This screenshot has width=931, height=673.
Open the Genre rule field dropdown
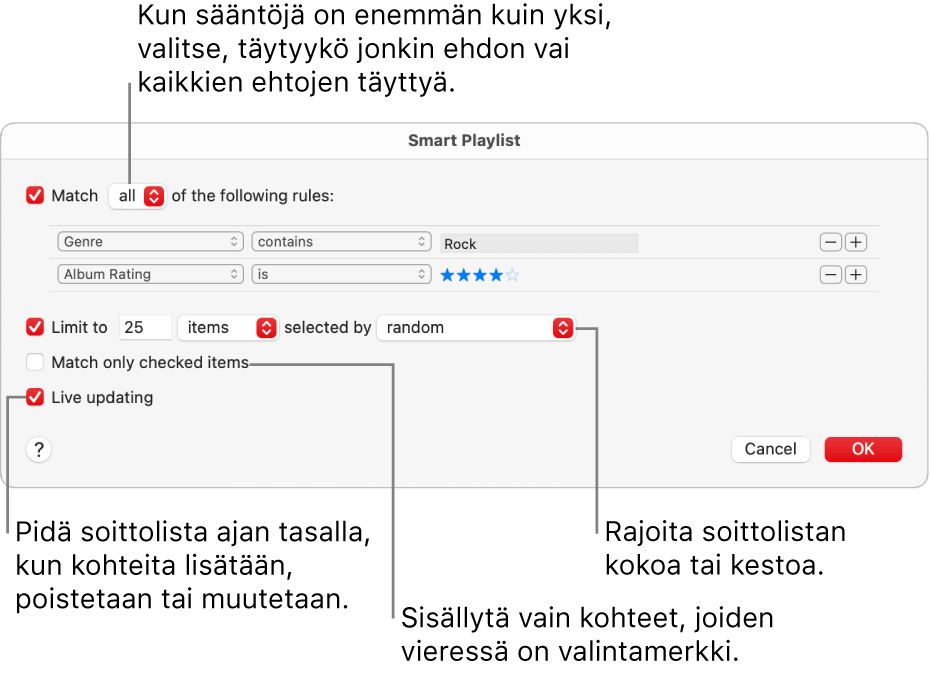click(150, 242)
